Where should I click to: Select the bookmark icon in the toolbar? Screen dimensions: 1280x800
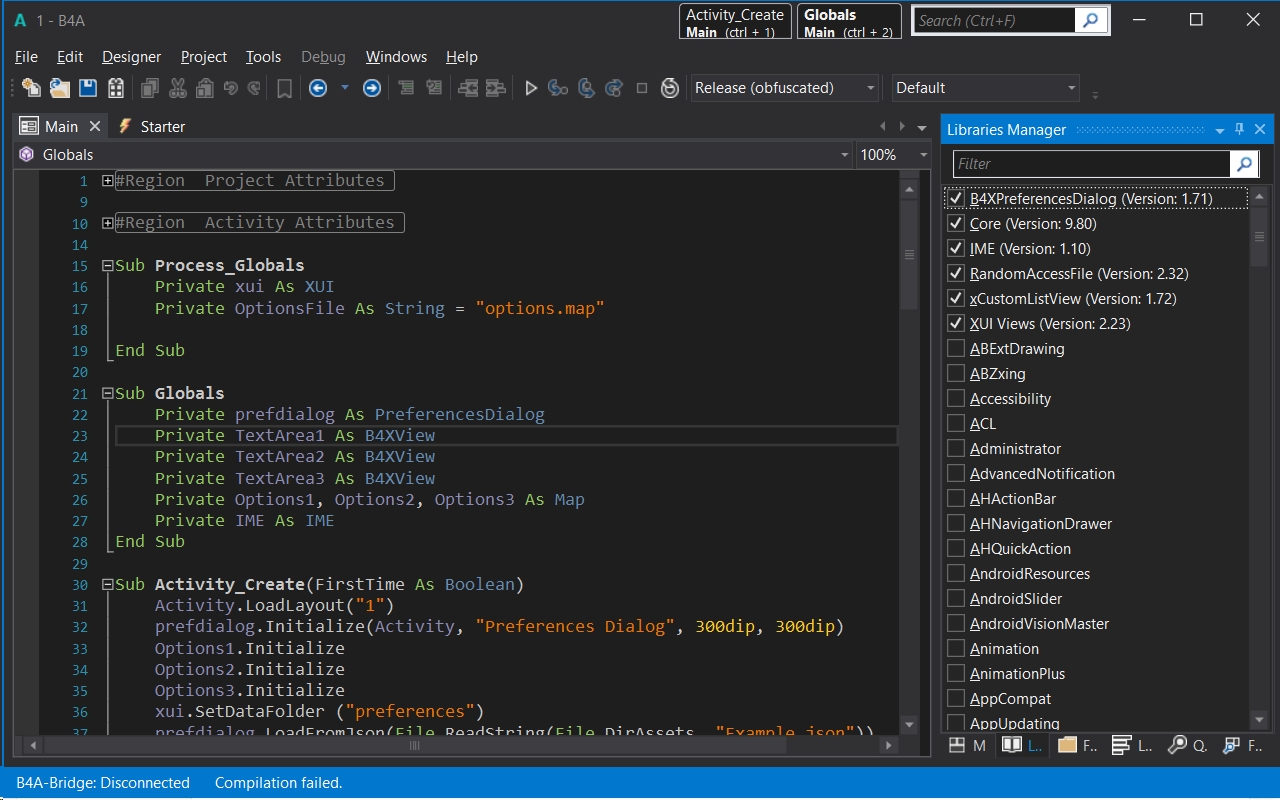[284, 88]
